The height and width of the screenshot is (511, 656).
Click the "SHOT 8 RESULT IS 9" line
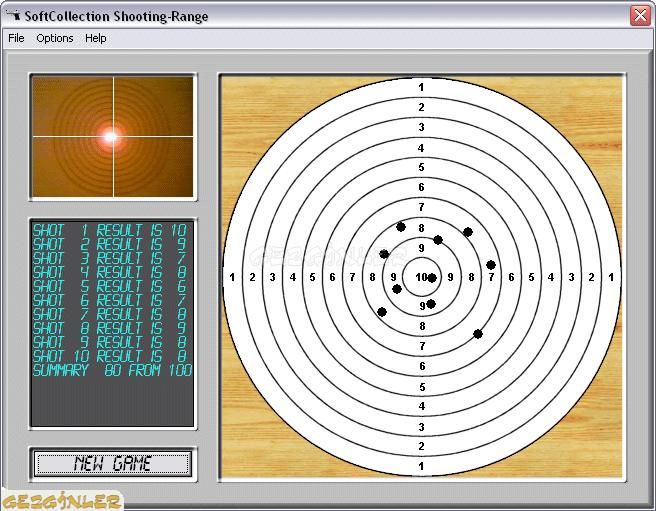[x=110, y=328]
